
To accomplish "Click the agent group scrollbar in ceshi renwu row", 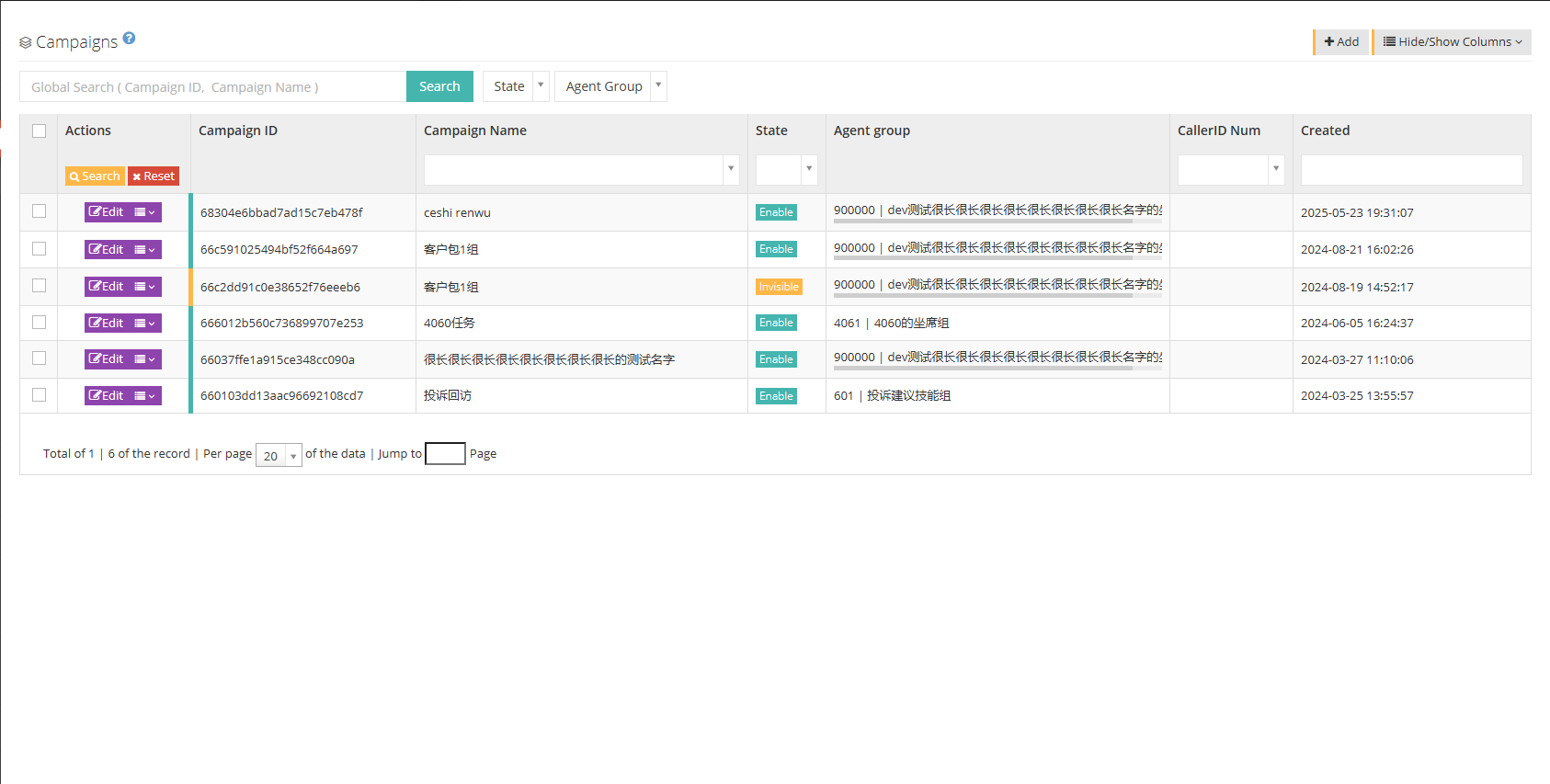I will (983, 222).
